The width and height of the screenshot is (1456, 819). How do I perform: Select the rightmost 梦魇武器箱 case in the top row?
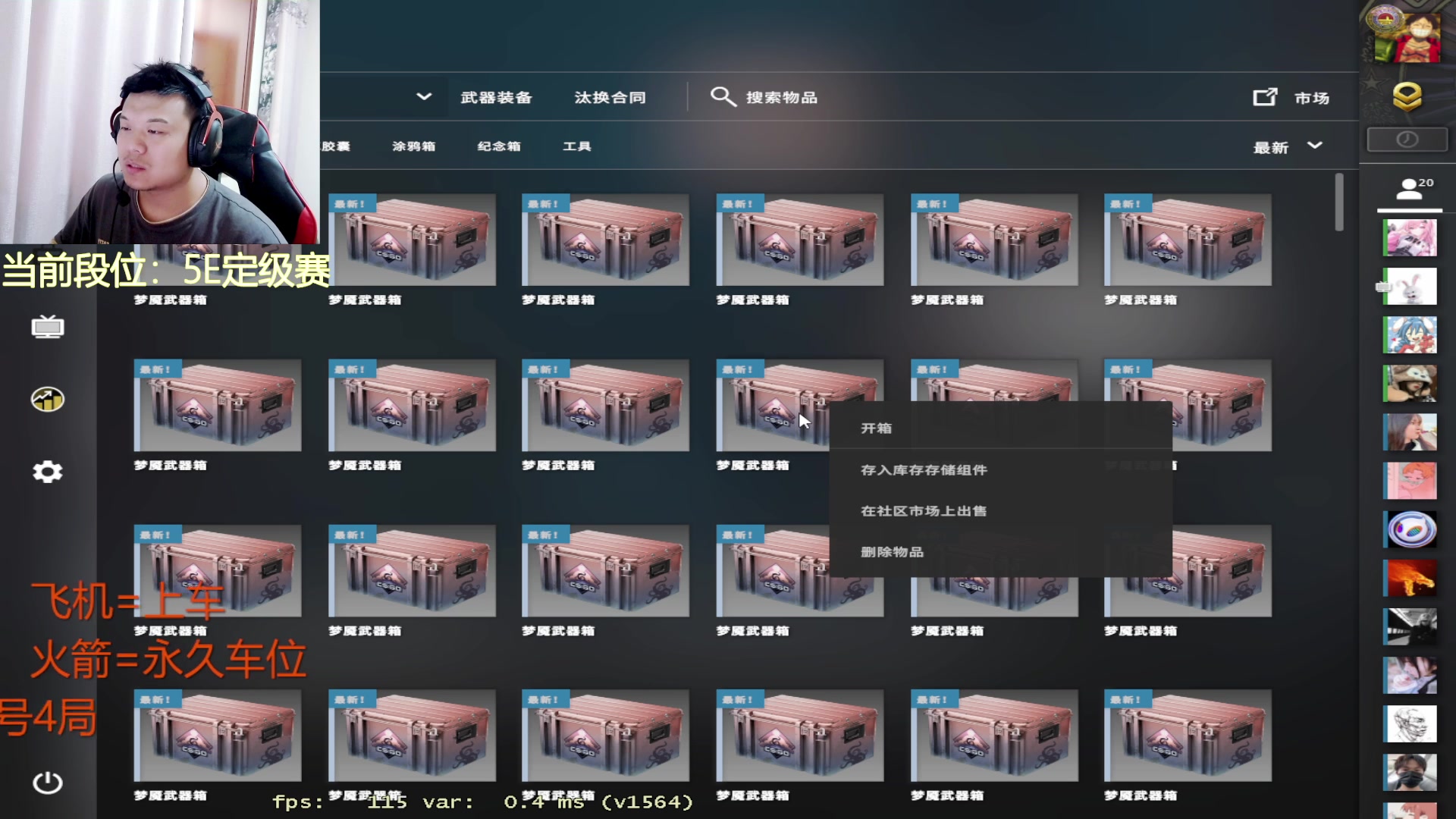click(x=1188, y=240)
